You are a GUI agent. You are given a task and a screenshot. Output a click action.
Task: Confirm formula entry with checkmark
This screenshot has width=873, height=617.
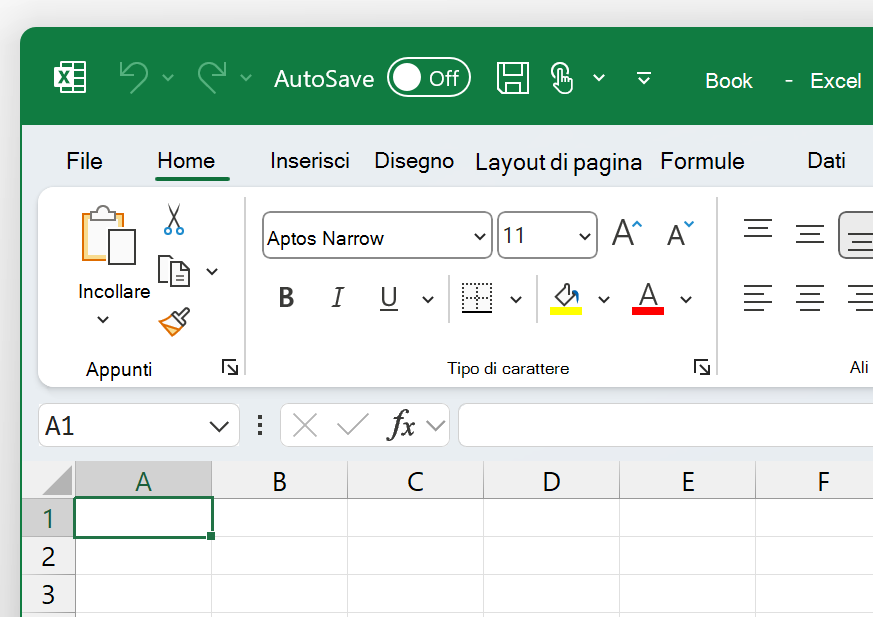point(353,425)
